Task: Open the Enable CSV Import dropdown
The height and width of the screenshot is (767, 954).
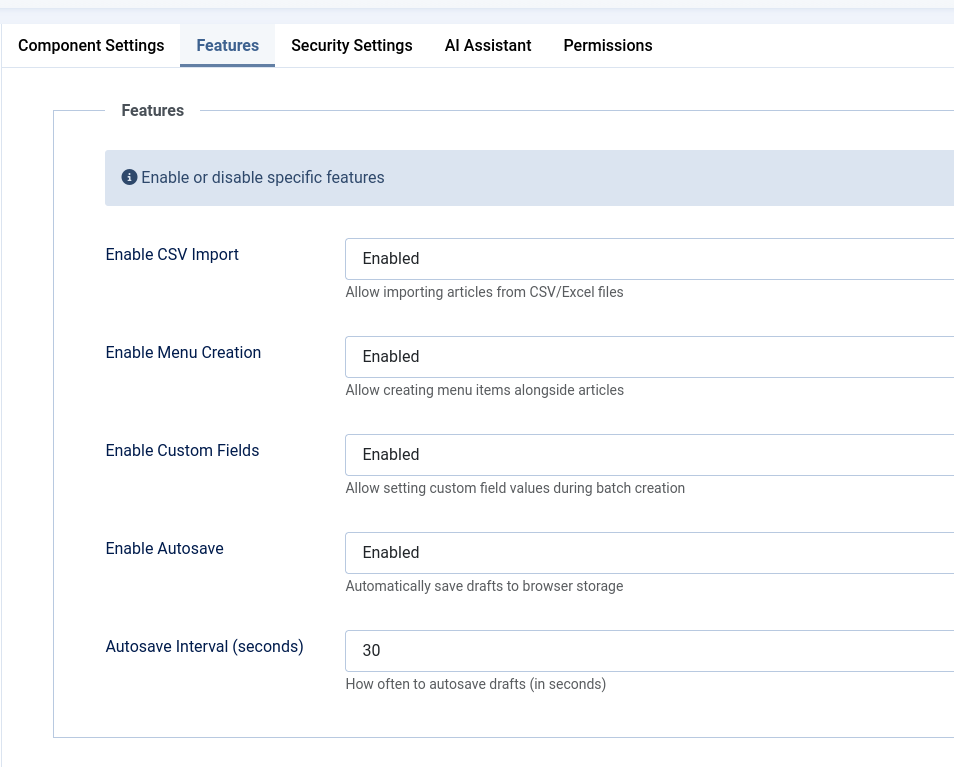Action: click(x=650, y=258)
